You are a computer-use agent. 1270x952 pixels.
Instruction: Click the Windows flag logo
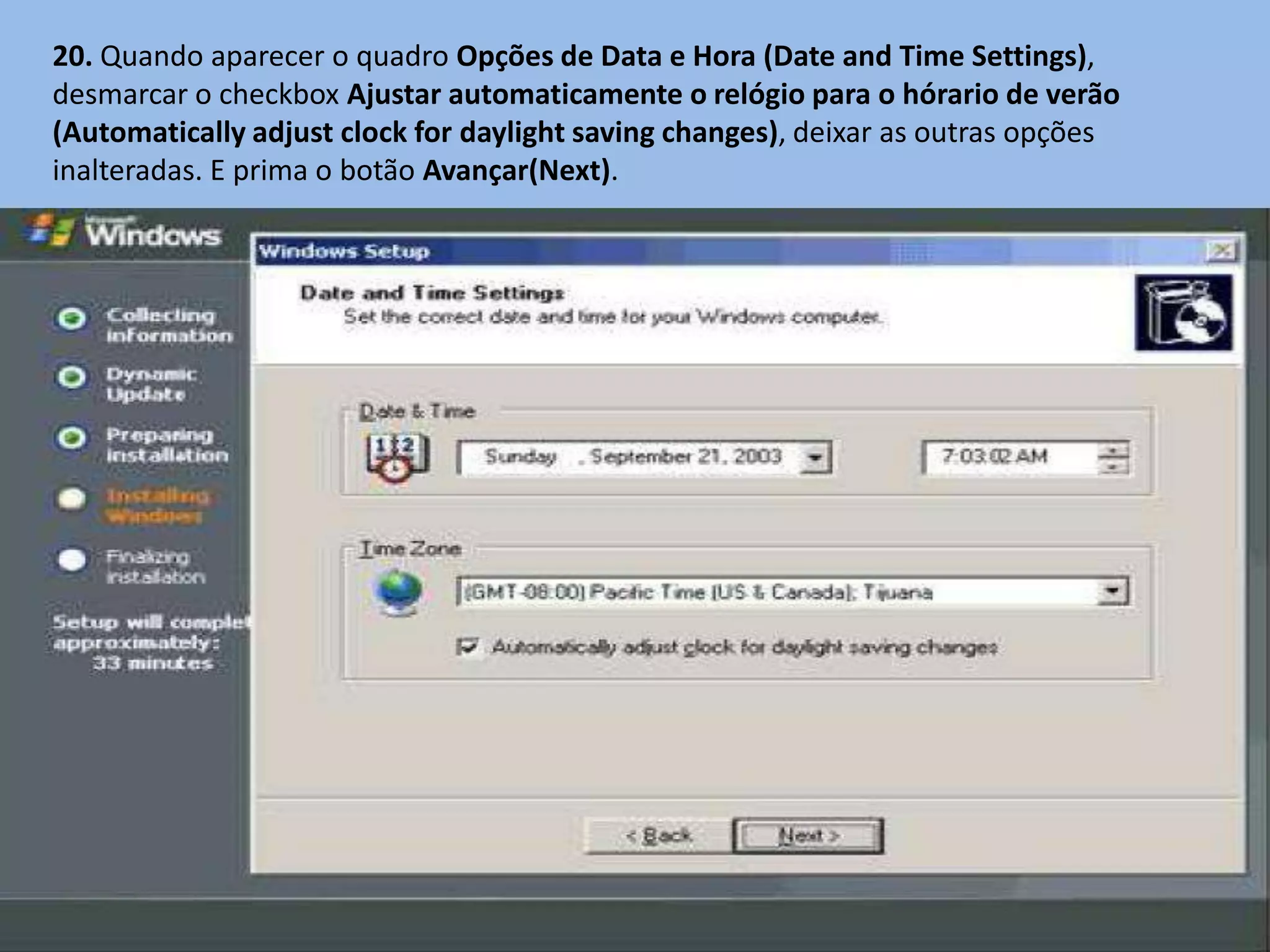[51, 231]
